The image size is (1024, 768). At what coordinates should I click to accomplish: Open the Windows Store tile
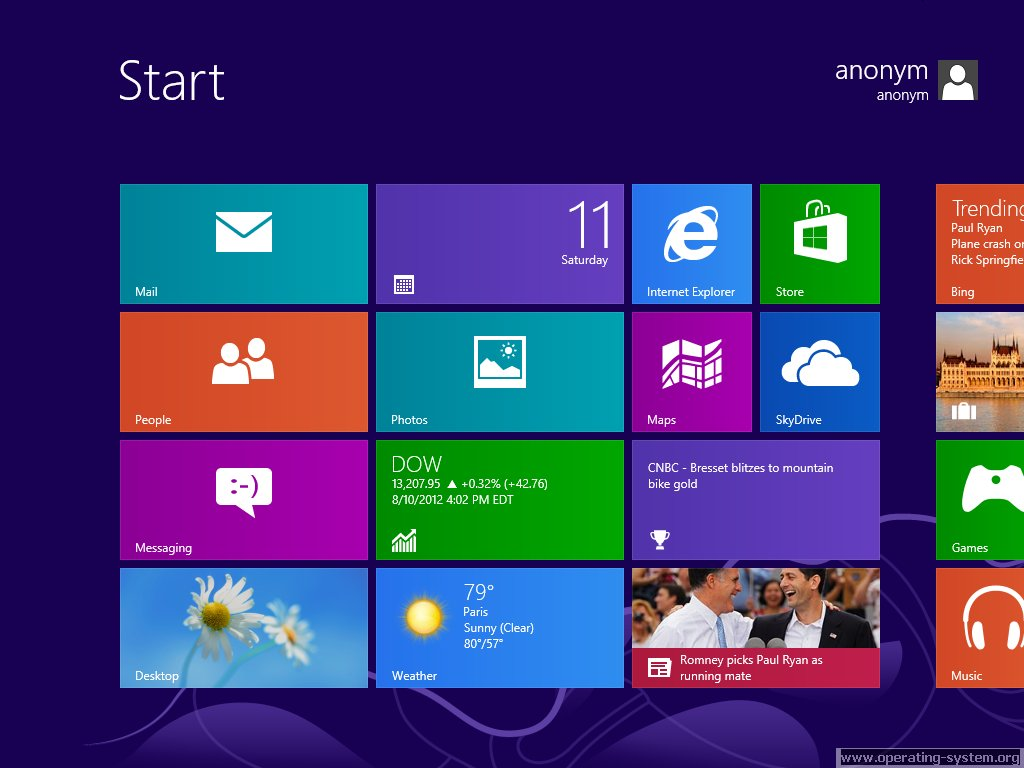tap(819, 243)
